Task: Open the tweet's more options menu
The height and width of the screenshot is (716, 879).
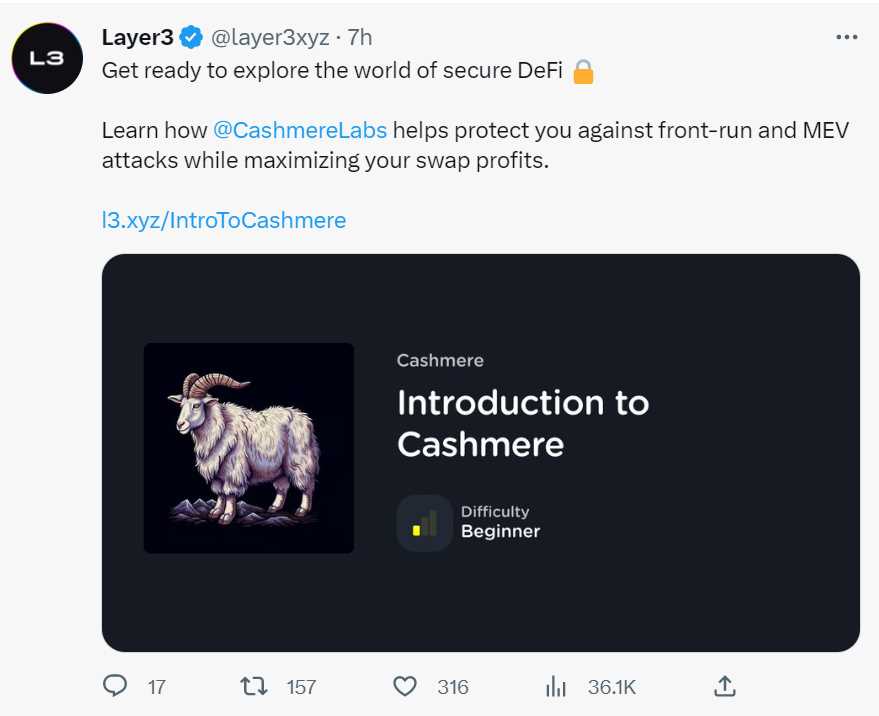Action: tap(846, 38)
